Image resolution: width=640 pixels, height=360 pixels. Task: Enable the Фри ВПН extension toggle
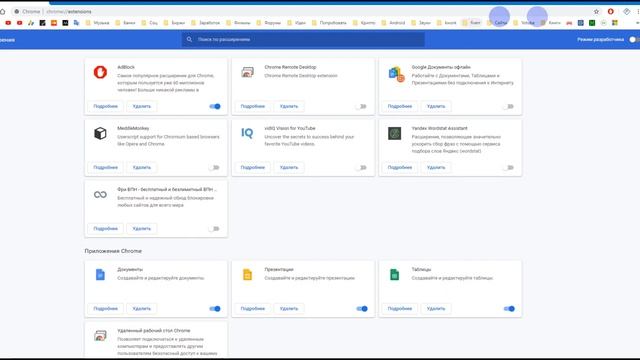tap(214, 229)
